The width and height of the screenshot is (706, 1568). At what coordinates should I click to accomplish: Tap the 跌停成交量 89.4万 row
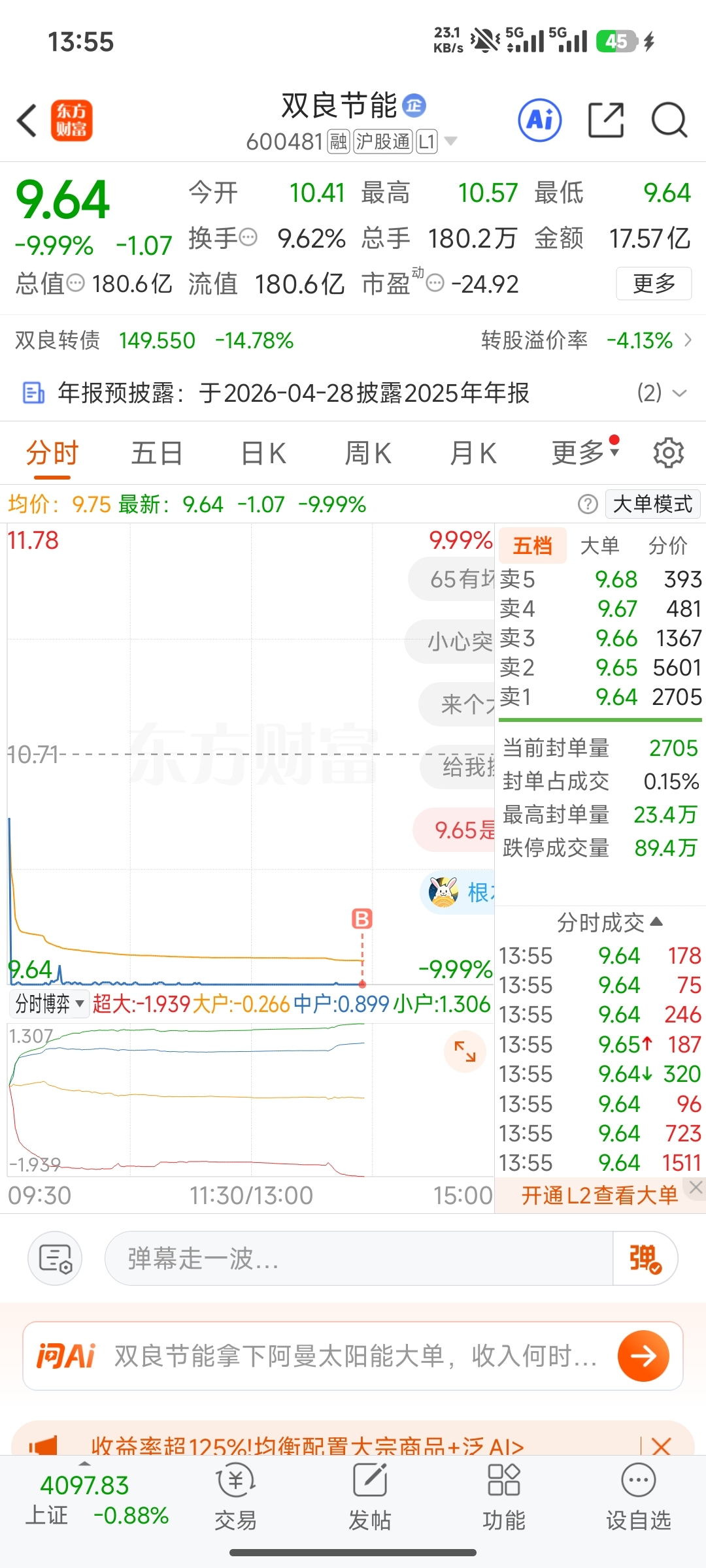[x=600, y=848]
